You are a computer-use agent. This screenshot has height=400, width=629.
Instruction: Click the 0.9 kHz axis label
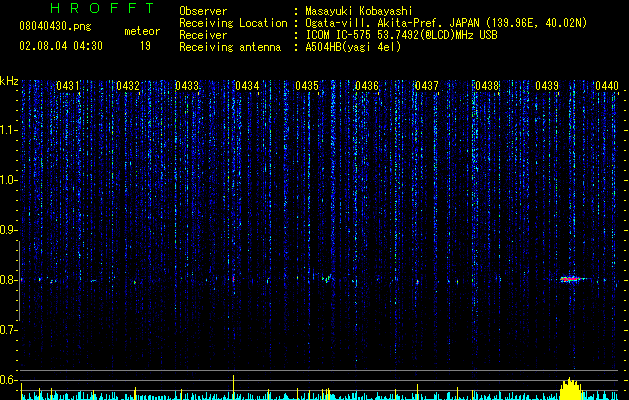coord(8,230)
